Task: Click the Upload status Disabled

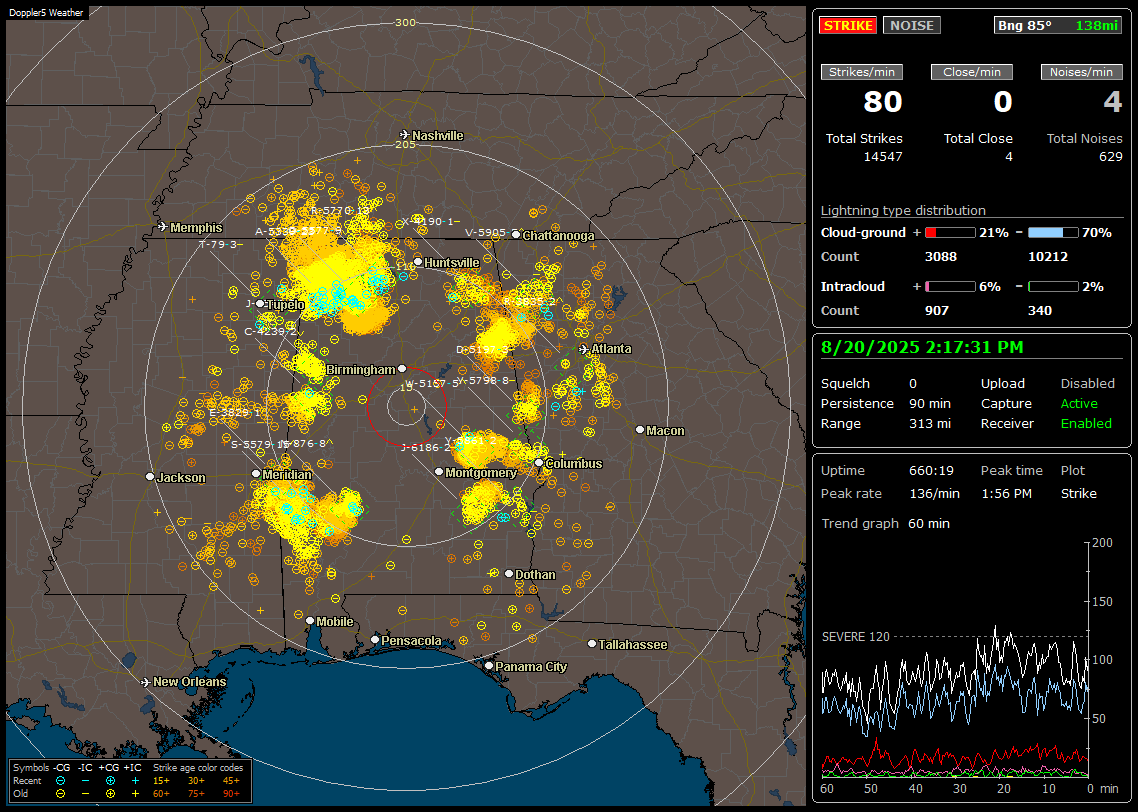Action: pyautogui.click(x=1087, y=383)
